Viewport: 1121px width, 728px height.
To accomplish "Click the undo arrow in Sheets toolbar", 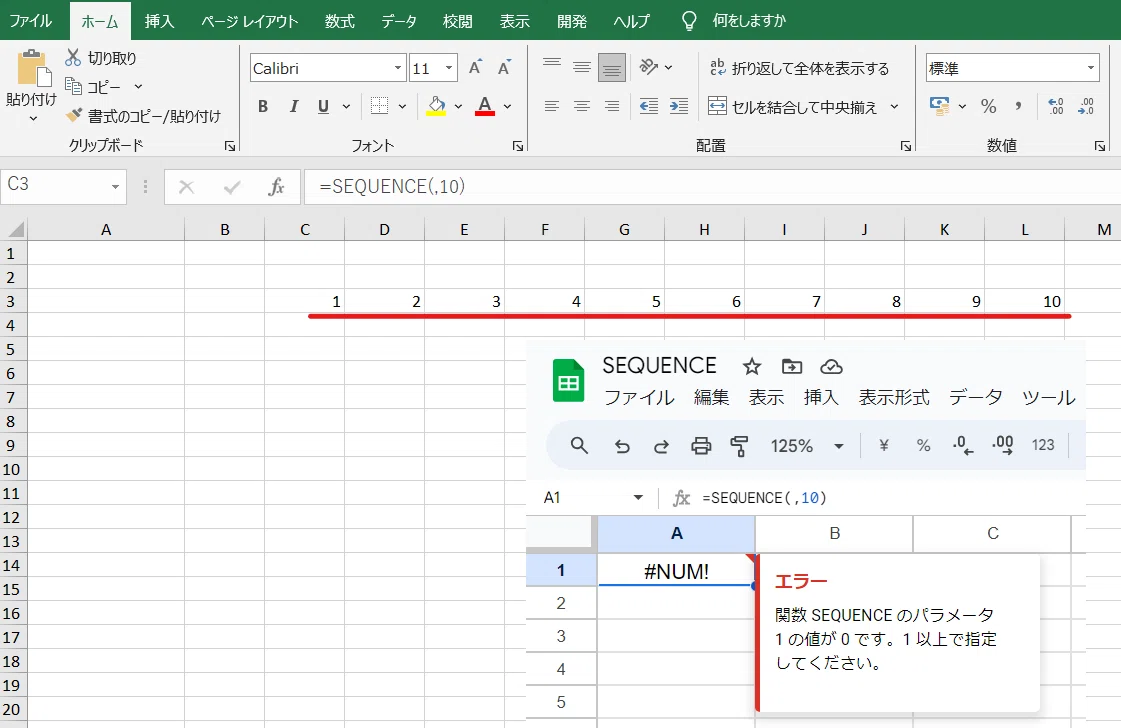I will point(622,446).
